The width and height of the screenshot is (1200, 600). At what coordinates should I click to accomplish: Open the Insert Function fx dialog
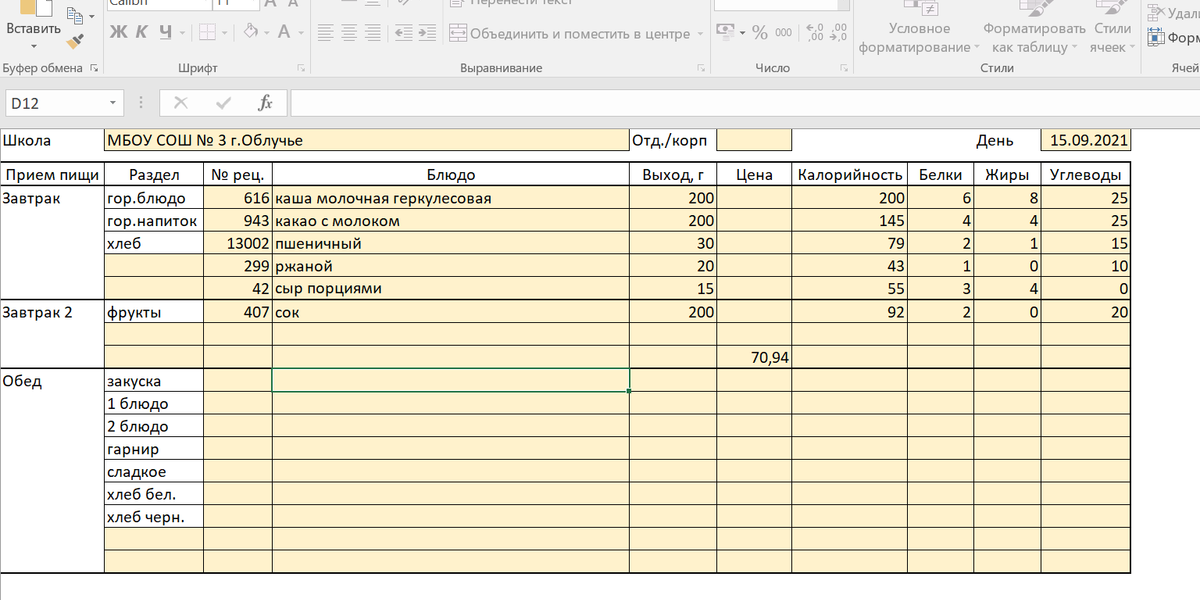click(265, 103)
